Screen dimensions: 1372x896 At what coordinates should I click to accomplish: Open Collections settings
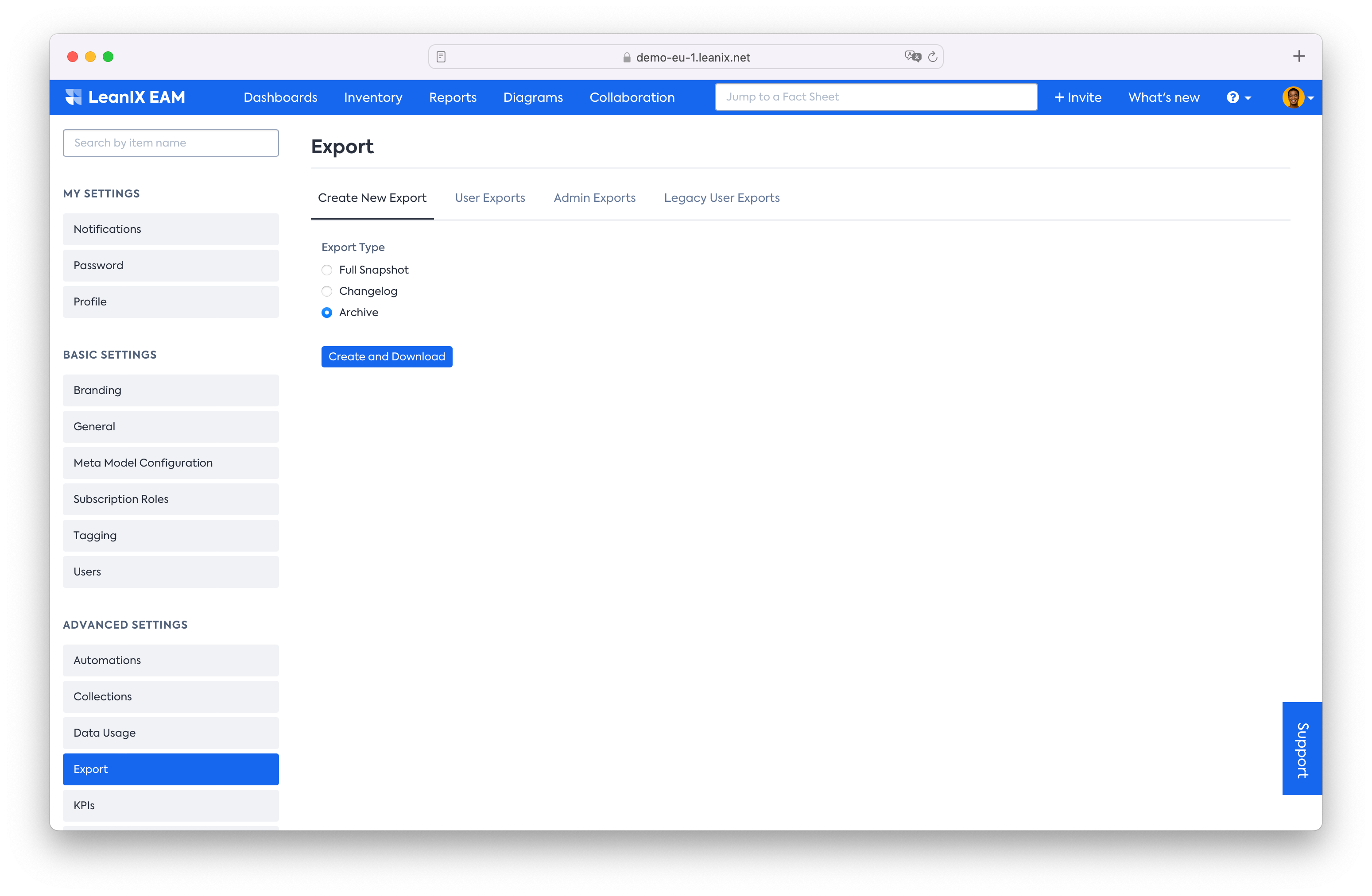point(171,697)
